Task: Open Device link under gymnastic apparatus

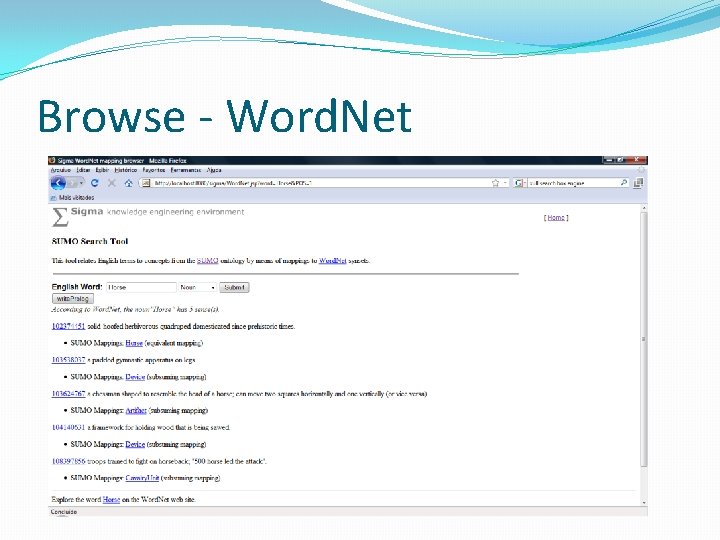Action: click(x=135, y=377)
